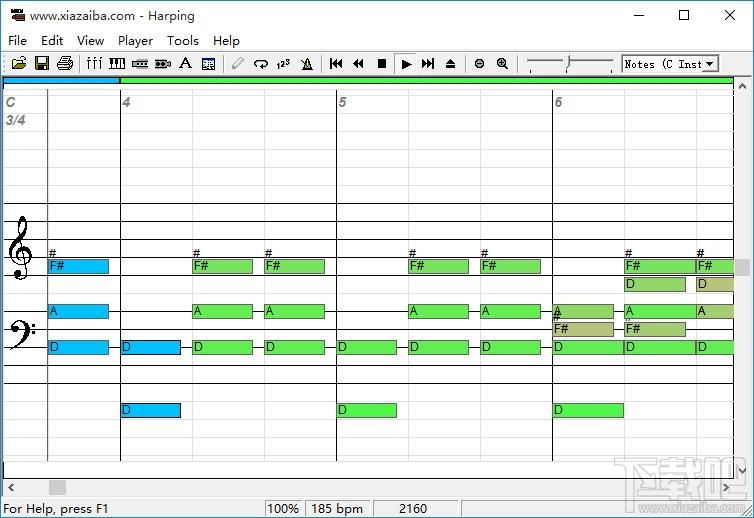Image resolution: width=754 pixels, height=518 pixels.
Task: Open the Tools menu
Action: pyautogui.click(x=183, y=41)
